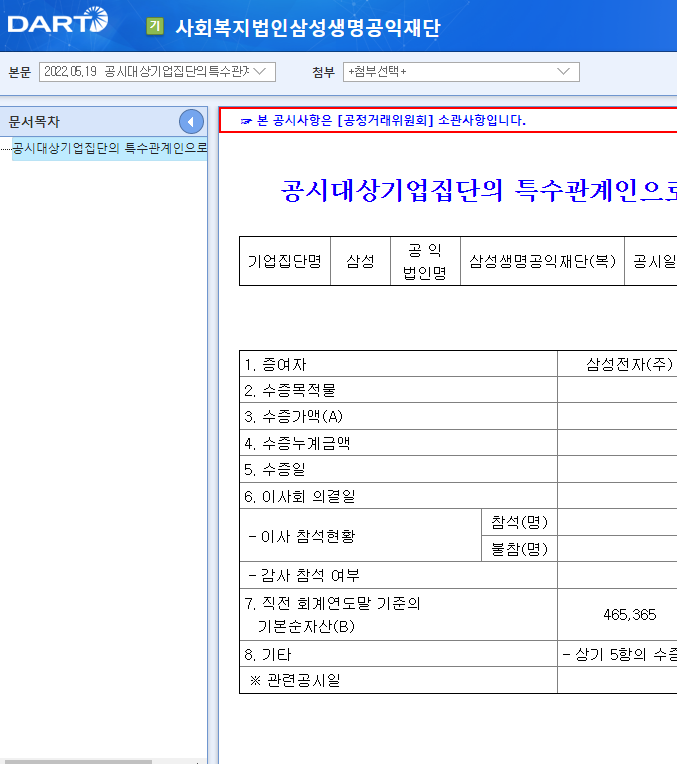Click the 공시일 header cell
Image resolution: width=677 pixels, height=764 pixels.
pyautogui.click(x=651, y=261)
